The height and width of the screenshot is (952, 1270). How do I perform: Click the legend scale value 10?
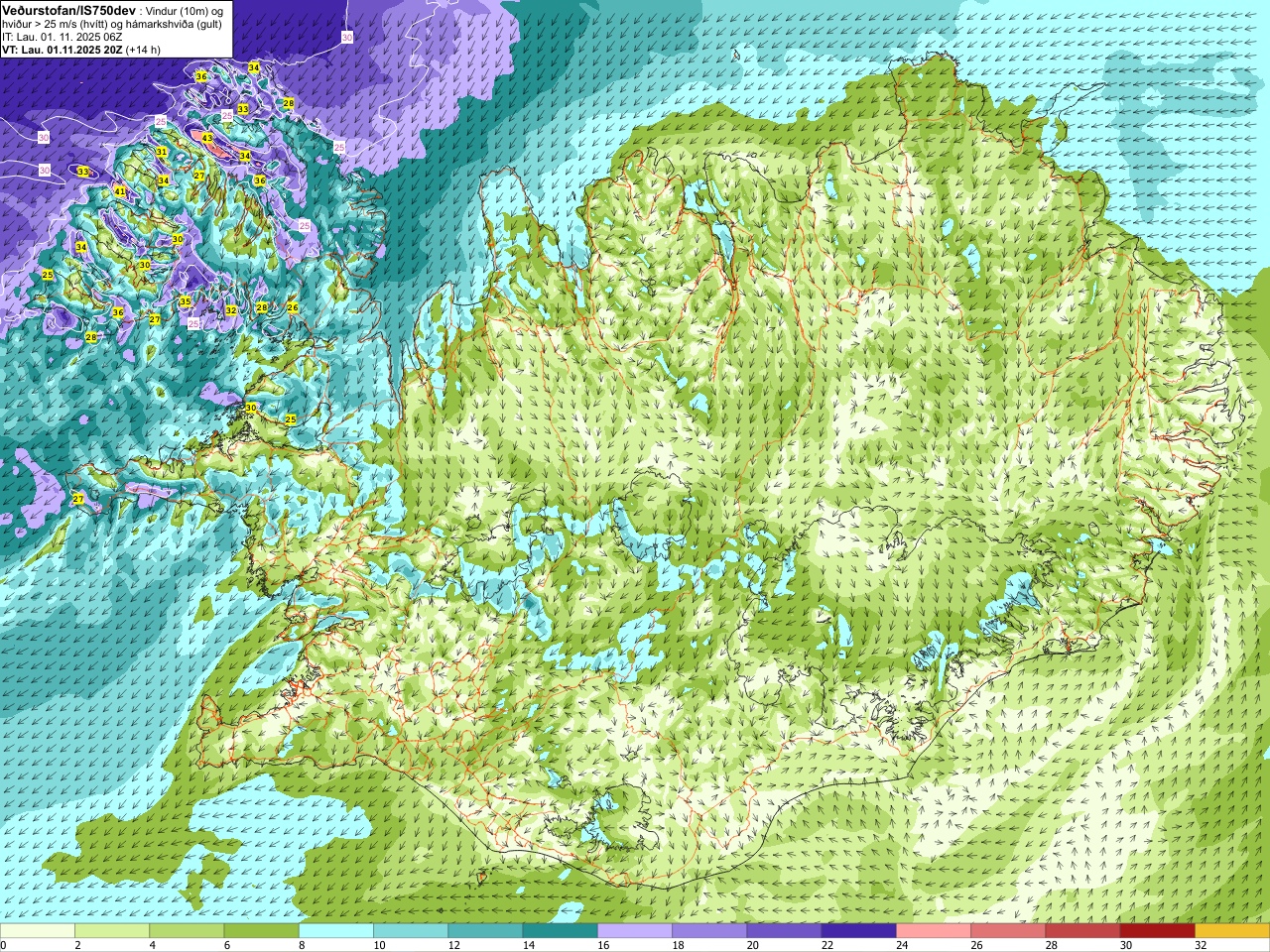379,945
